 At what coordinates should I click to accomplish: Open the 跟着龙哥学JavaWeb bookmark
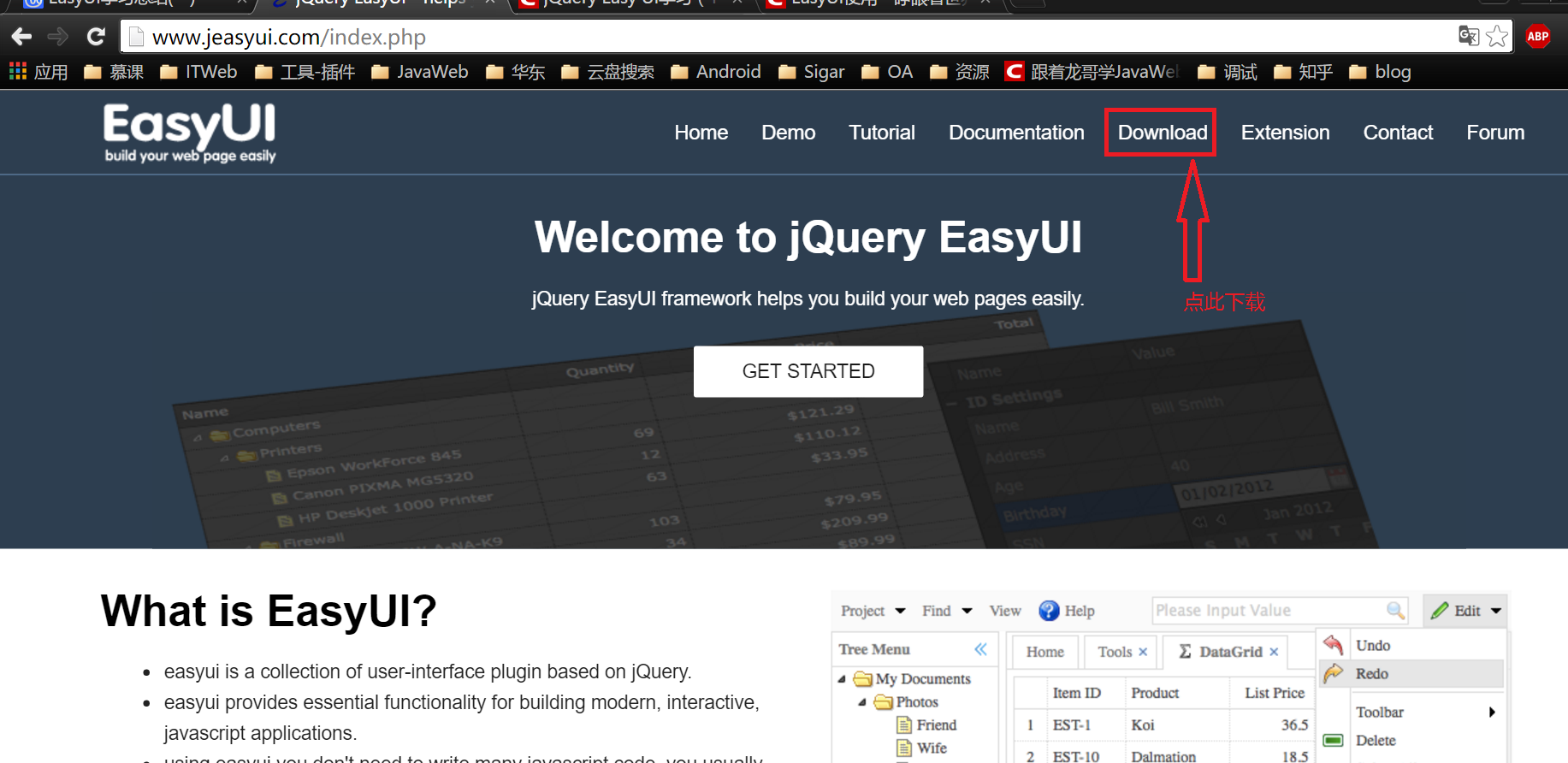tap(1092, 72)
